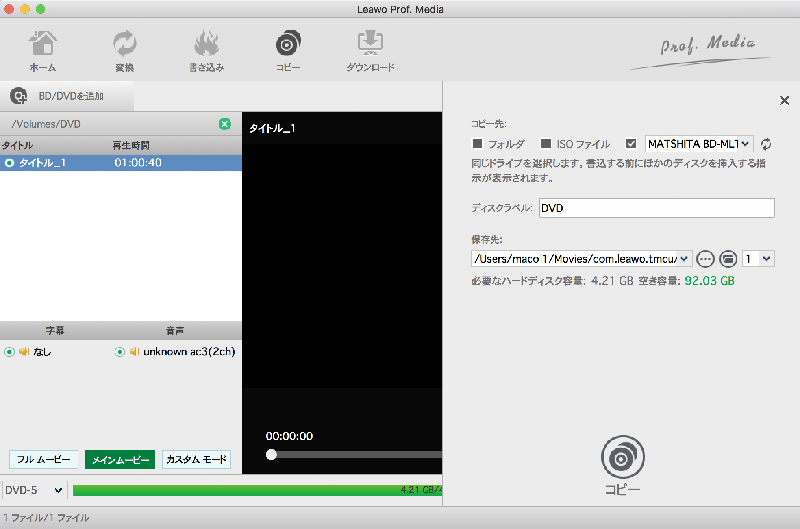Open the 変換 convert module
The image size is (800, 529).
pos(124,51)
